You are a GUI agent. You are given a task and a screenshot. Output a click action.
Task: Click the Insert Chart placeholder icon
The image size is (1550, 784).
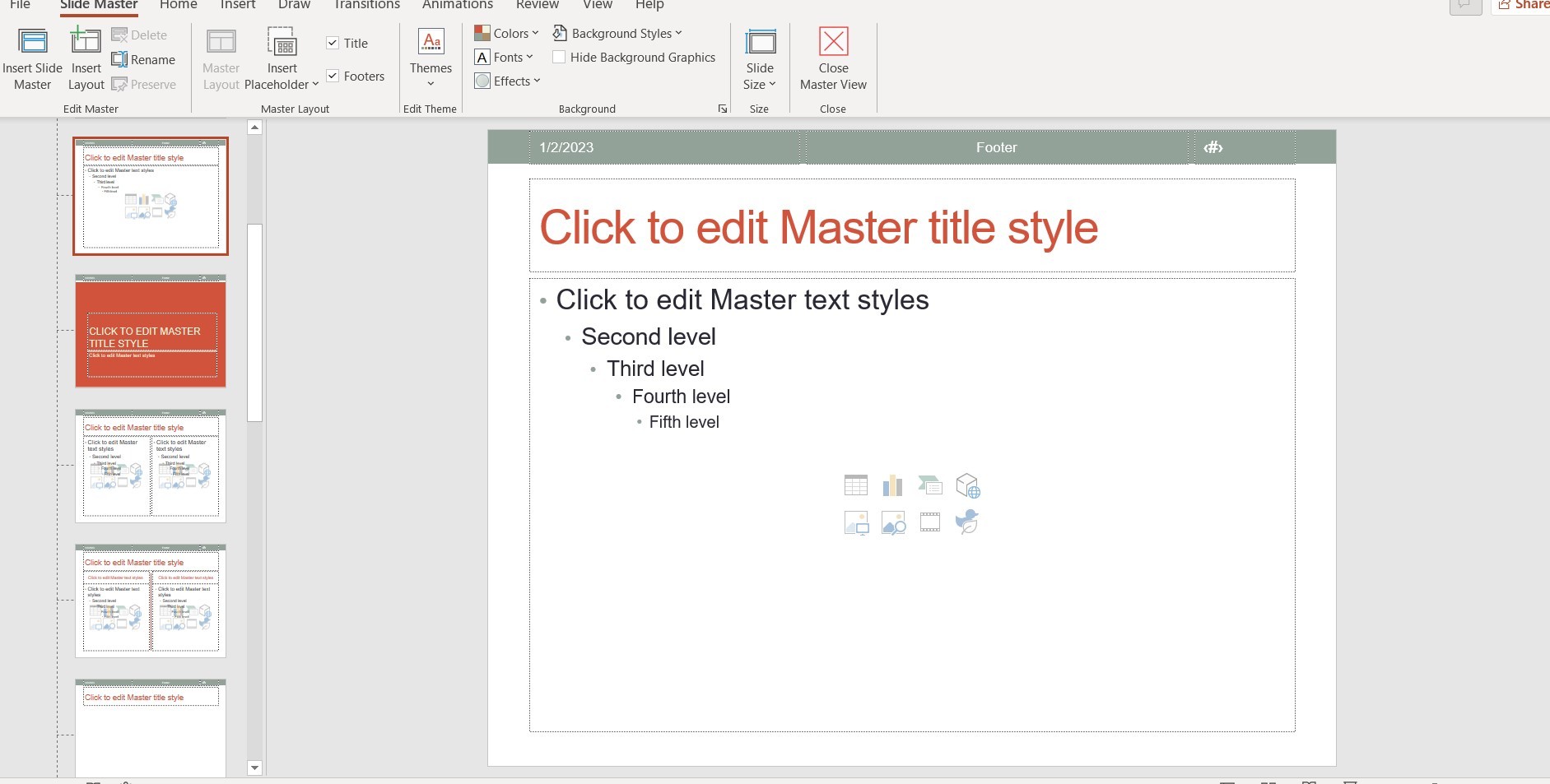click(892, 485)
